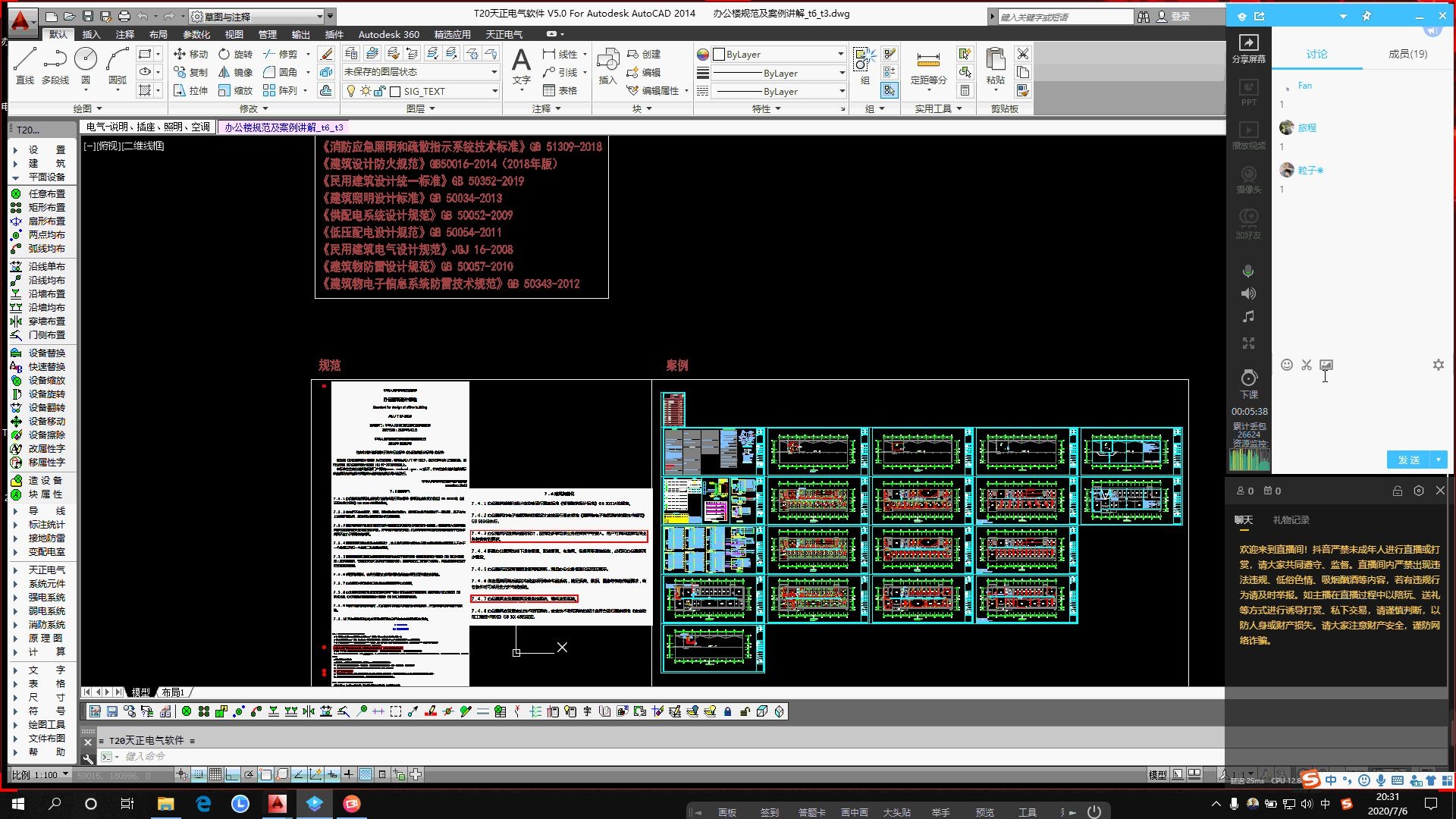1456x819 pixels.
Task: Toggle the speaker volume icon
Action: (x=1248, y=293)
